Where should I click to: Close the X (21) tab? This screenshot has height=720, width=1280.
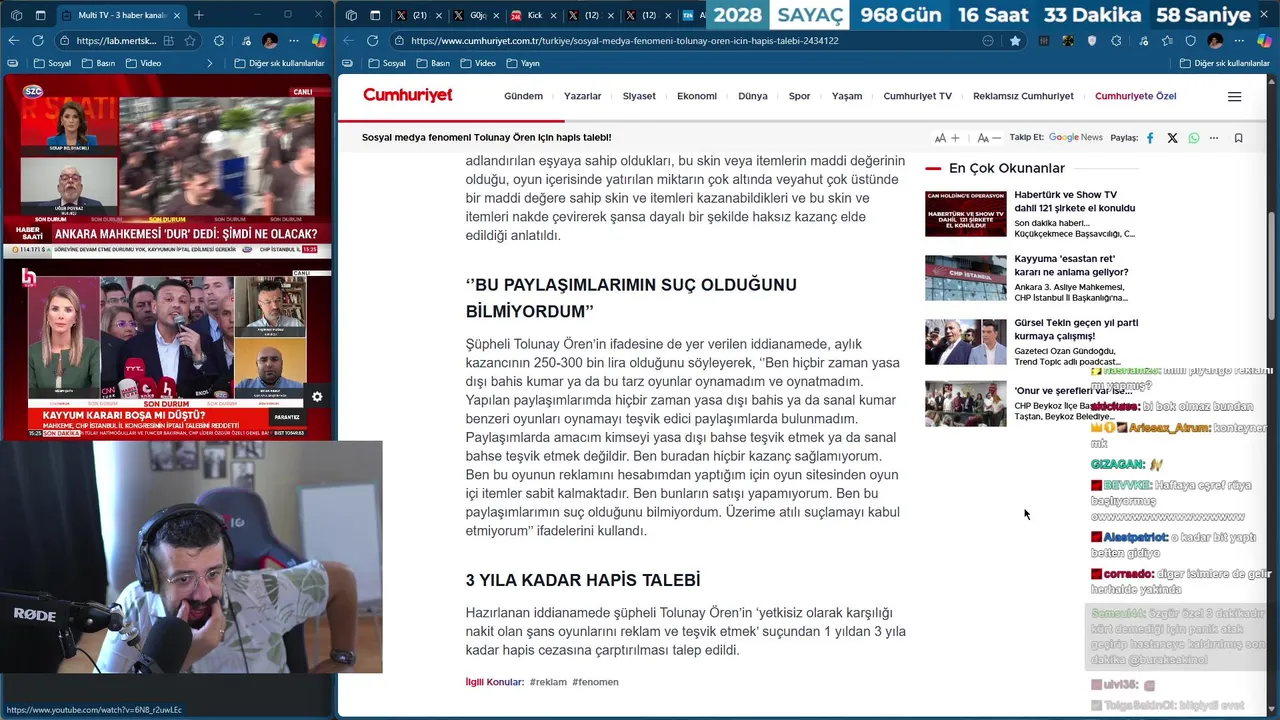(x=437, y=15)
